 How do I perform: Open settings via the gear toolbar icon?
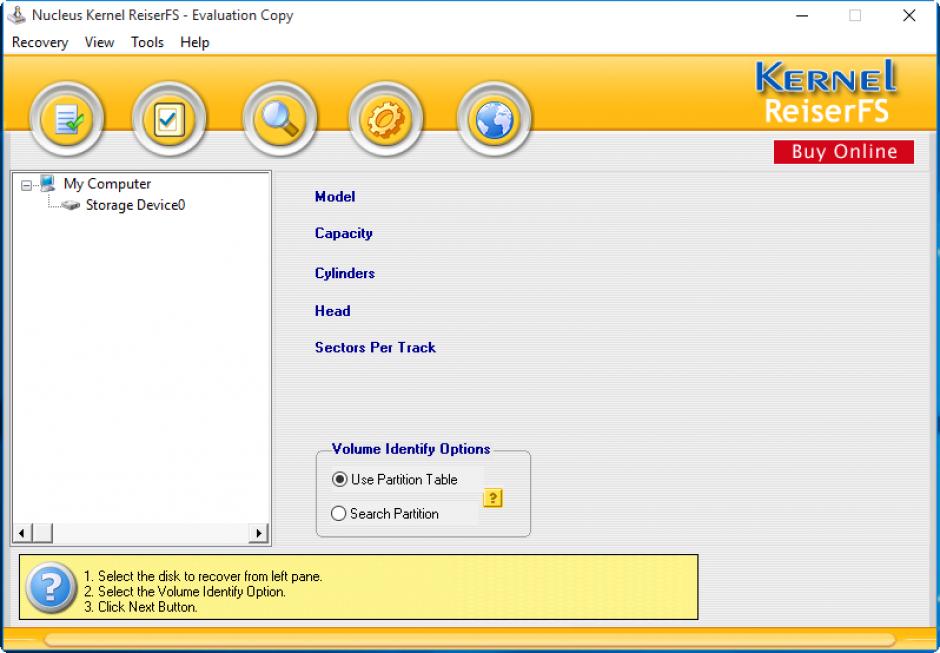tap(385, 119)
